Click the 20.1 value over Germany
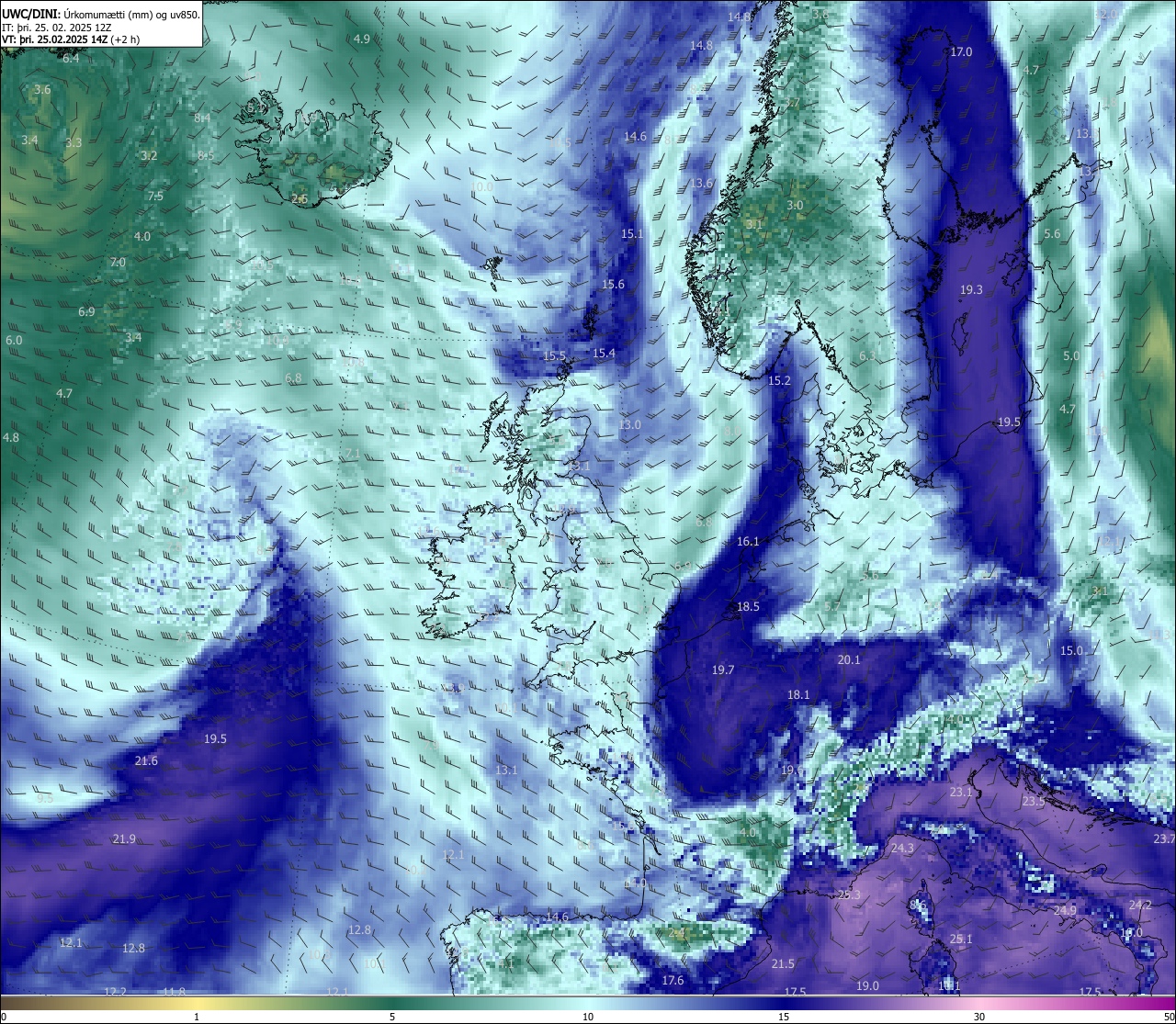The image size is (1176, 1024). click(x=849, y=659)
